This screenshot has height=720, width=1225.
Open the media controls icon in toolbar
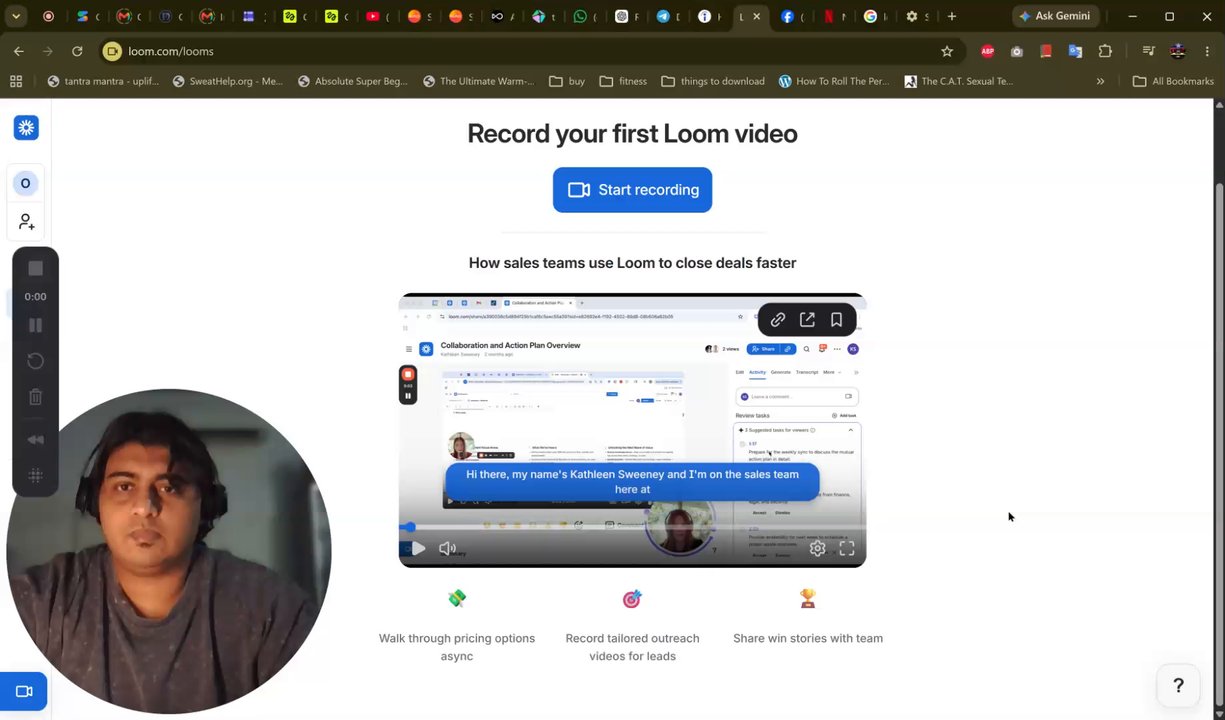[1148, 51]
